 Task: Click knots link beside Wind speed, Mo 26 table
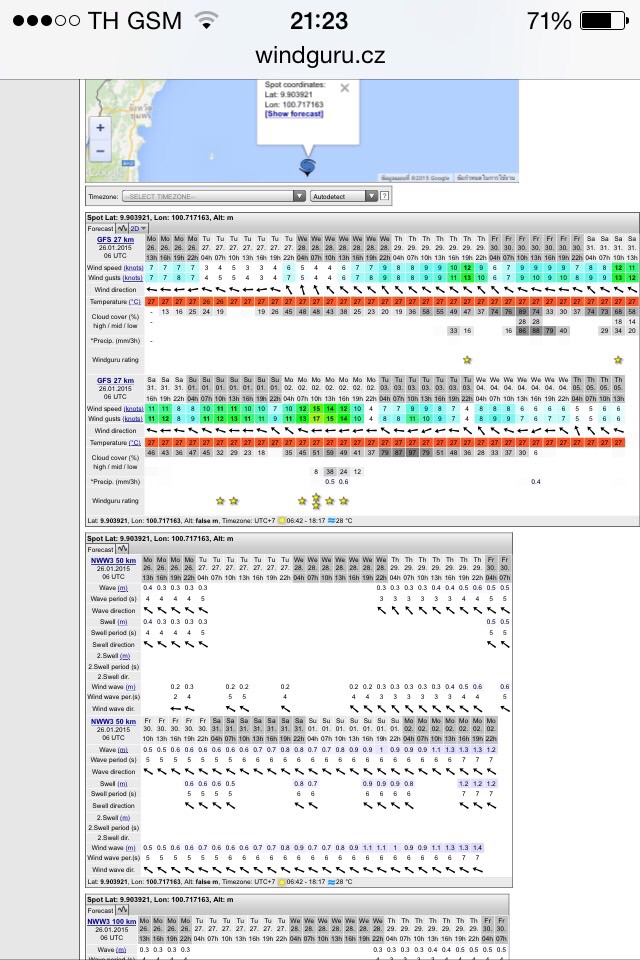[133, 268]
